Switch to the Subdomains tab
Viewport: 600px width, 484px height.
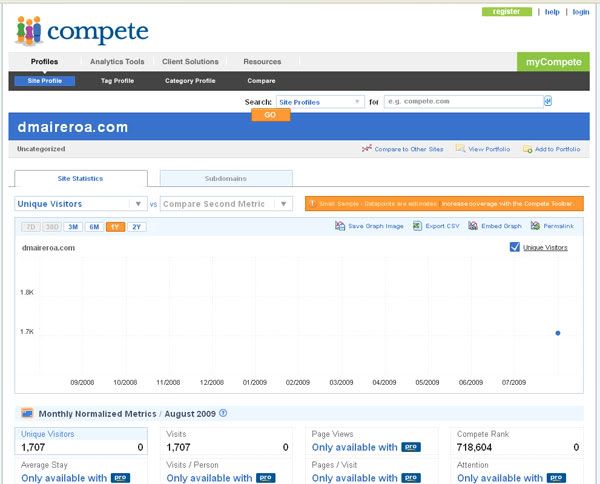pos(226,179)
